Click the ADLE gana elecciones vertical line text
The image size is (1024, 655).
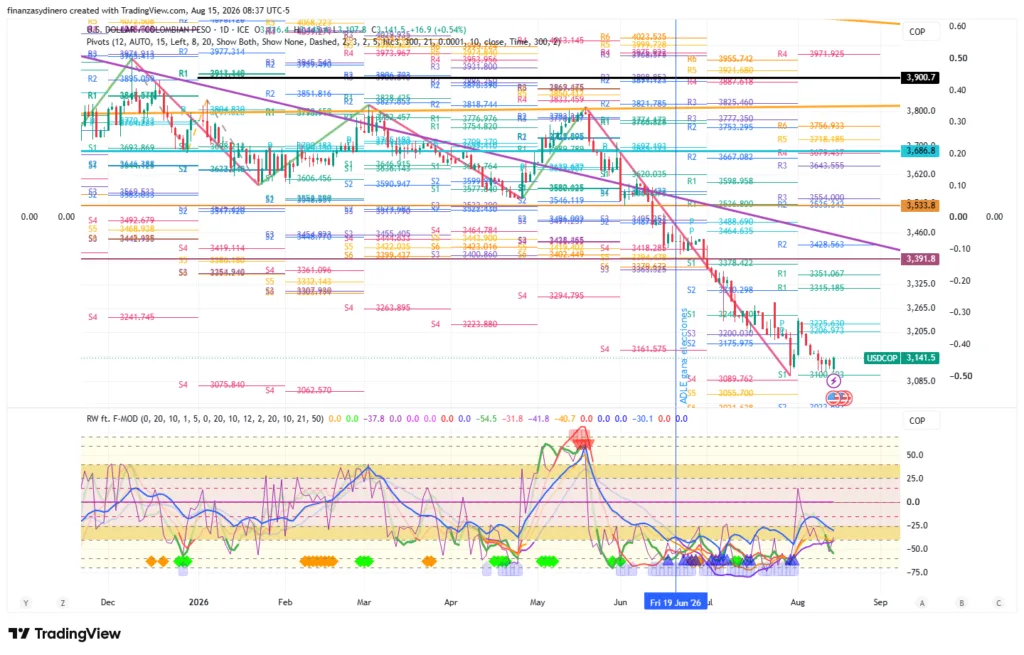coord(684,356)
